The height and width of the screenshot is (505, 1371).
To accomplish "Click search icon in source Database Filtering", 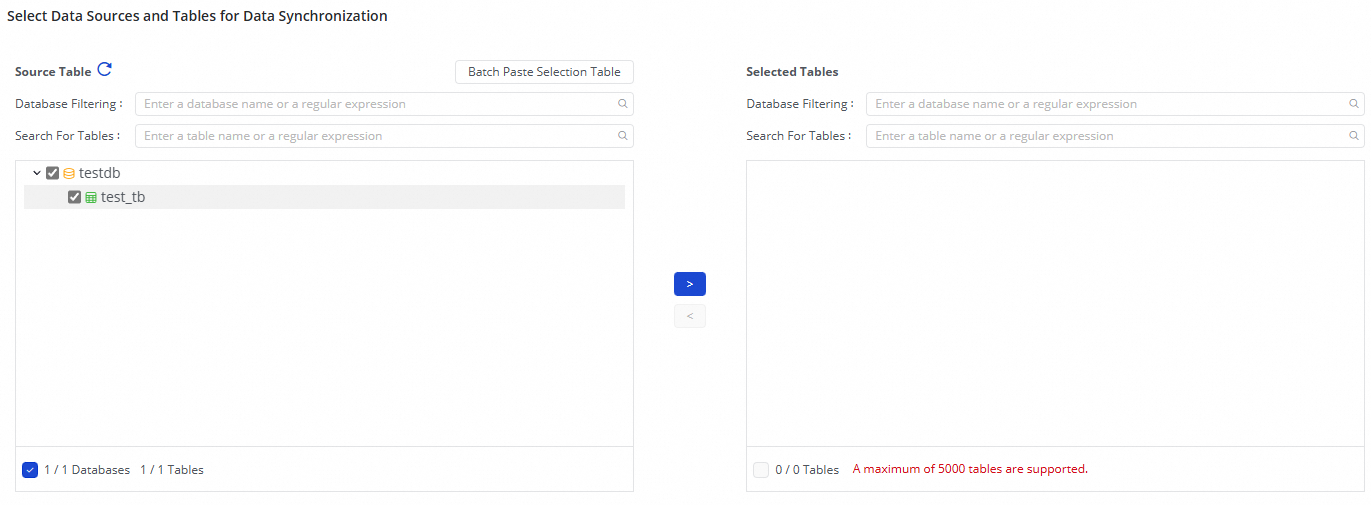I will click(x=622, y=104).
